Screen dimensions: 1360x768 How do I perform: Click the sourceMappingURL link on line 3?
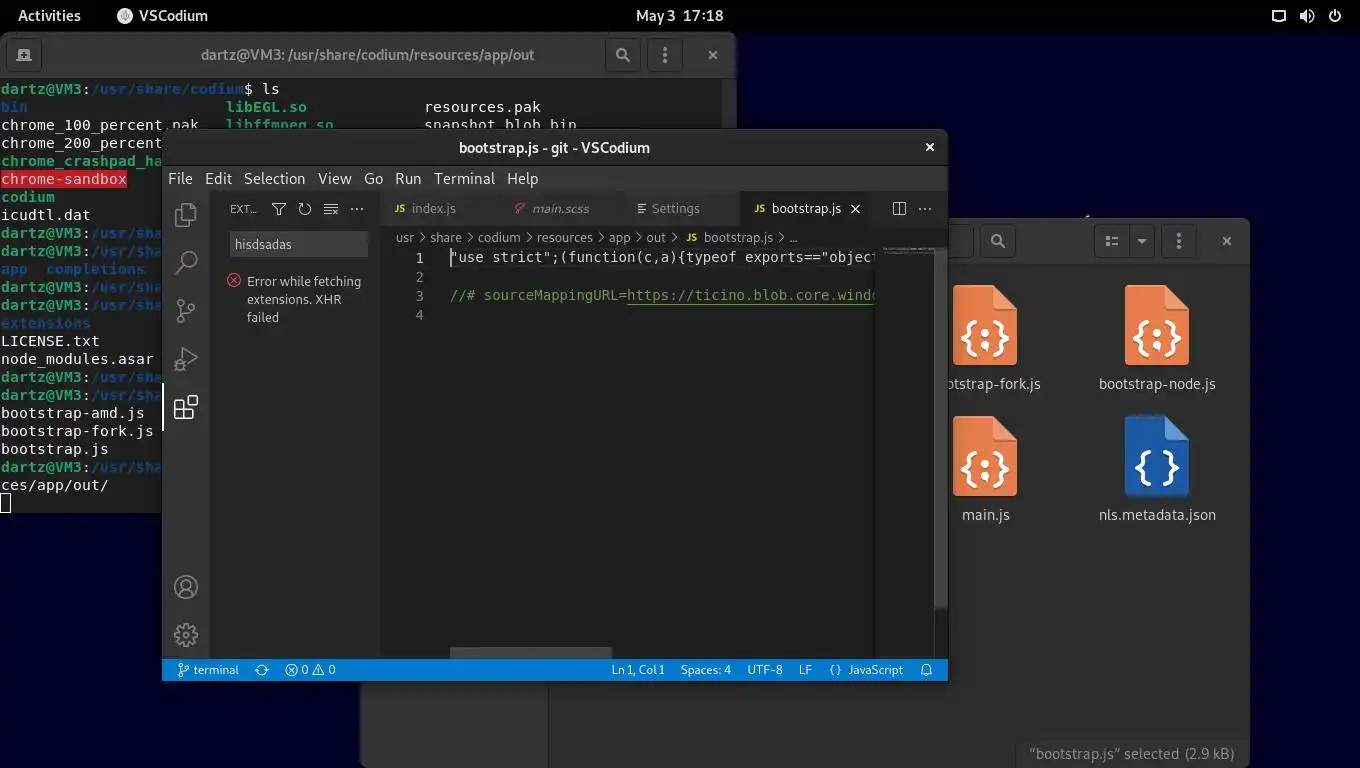point(751,296)
